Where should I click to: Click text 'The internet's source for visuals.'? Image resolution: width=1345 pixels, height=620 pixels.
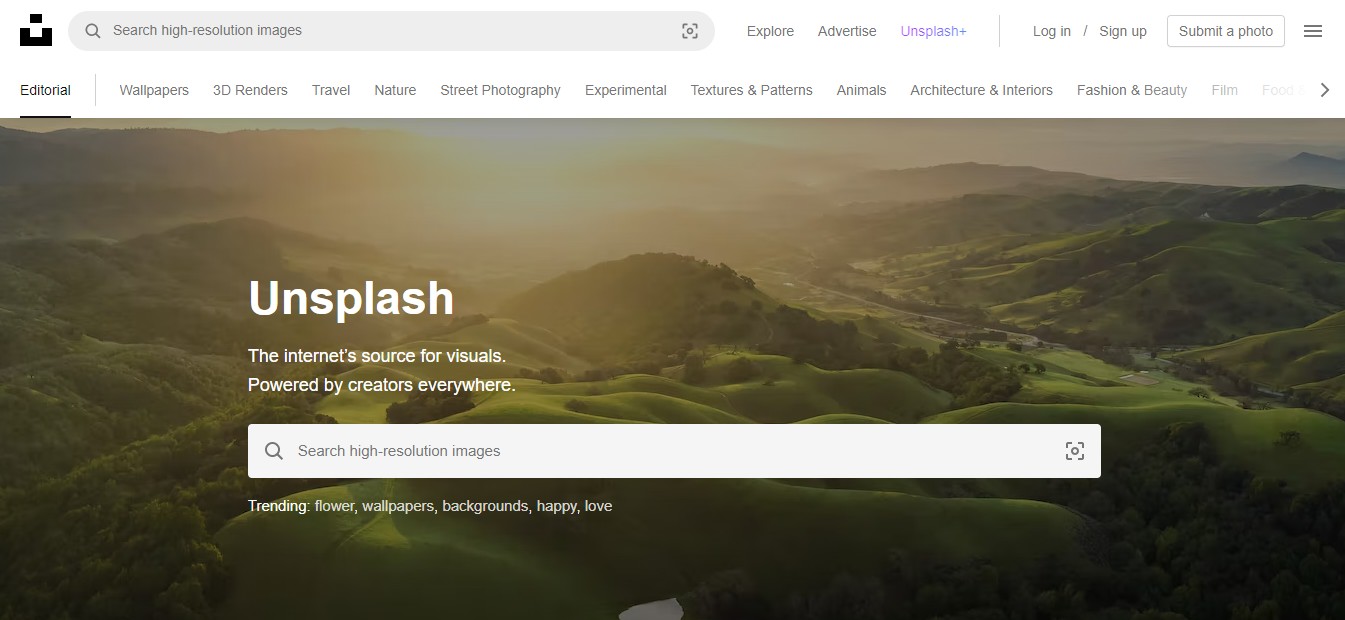pyautogui.click(x=377, y=356)
